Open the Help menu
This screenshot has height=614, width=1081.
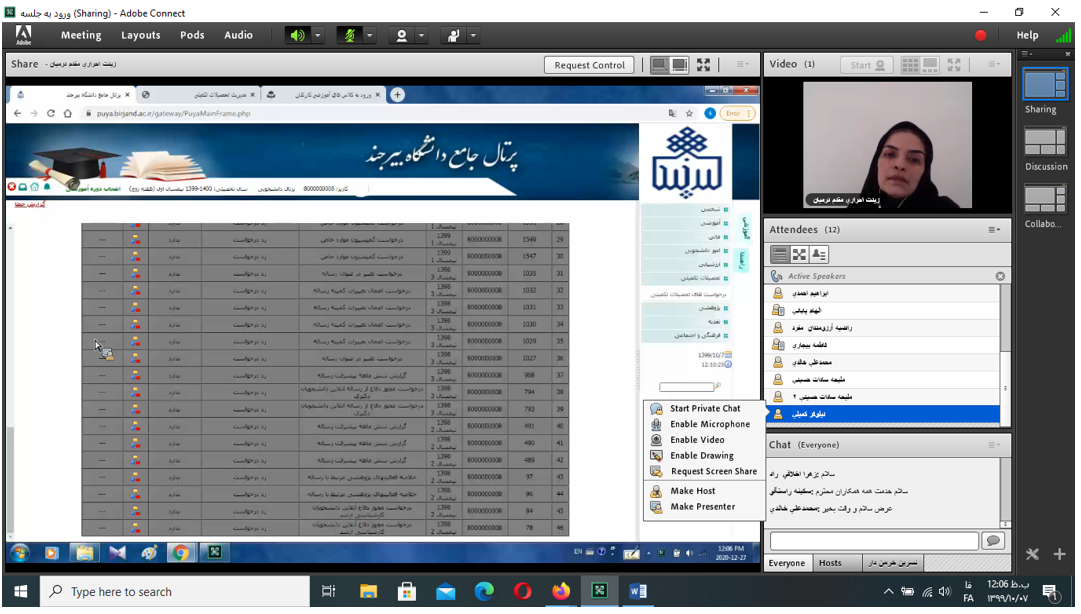tap(1027, 35)
